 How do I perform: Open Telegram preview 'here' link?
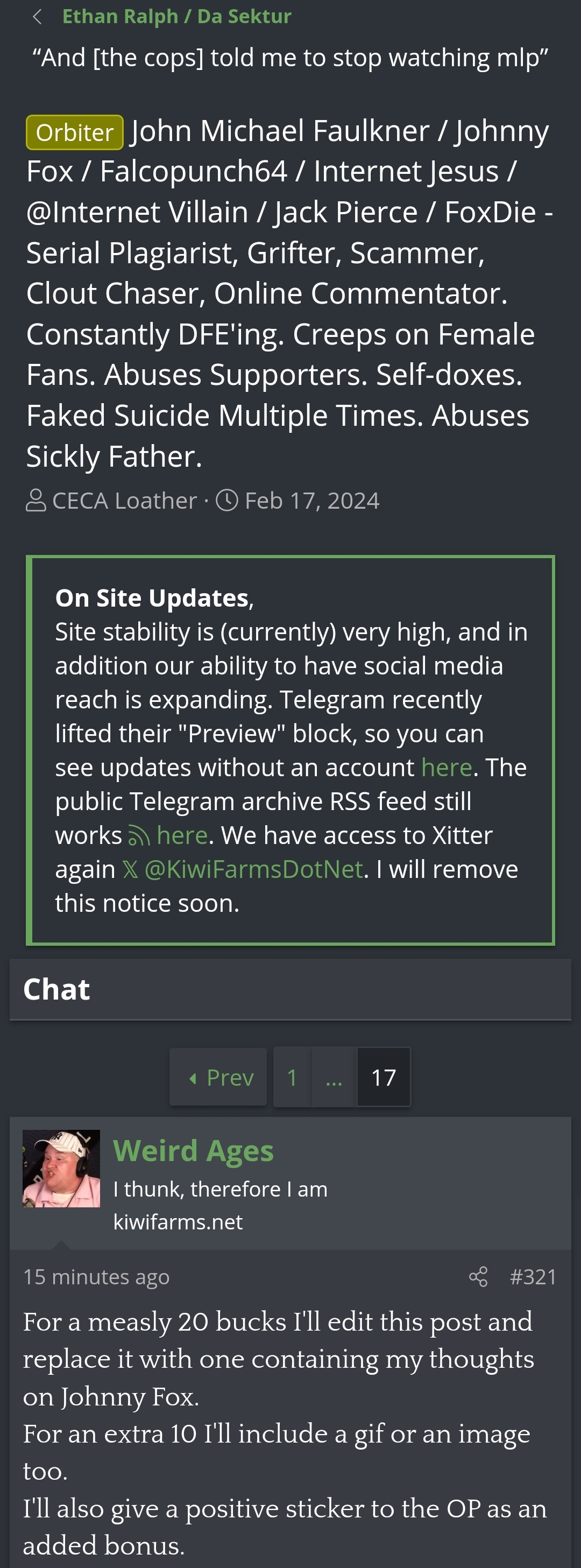point(446,767)
